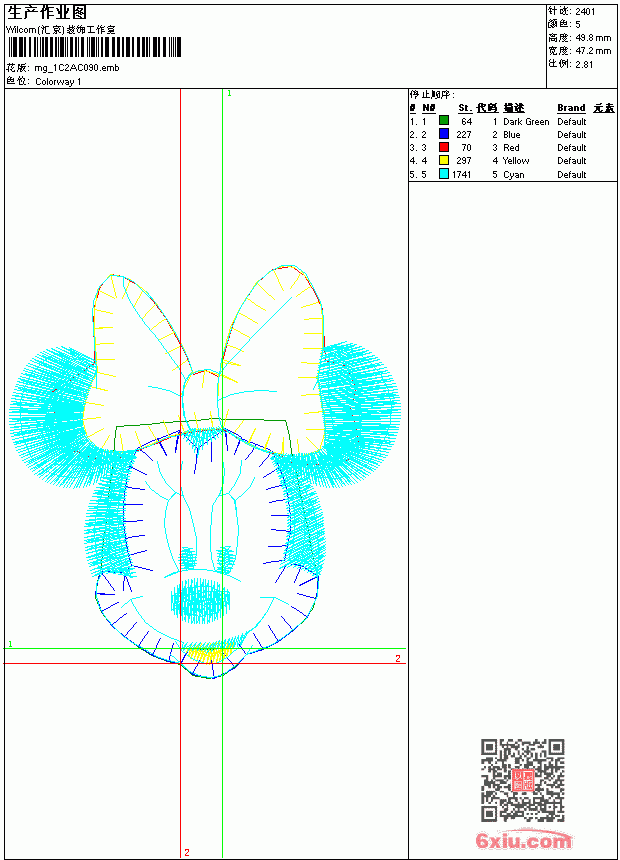Click the Brand column header
Screen dimensions: 620x860
click(571, 108)
